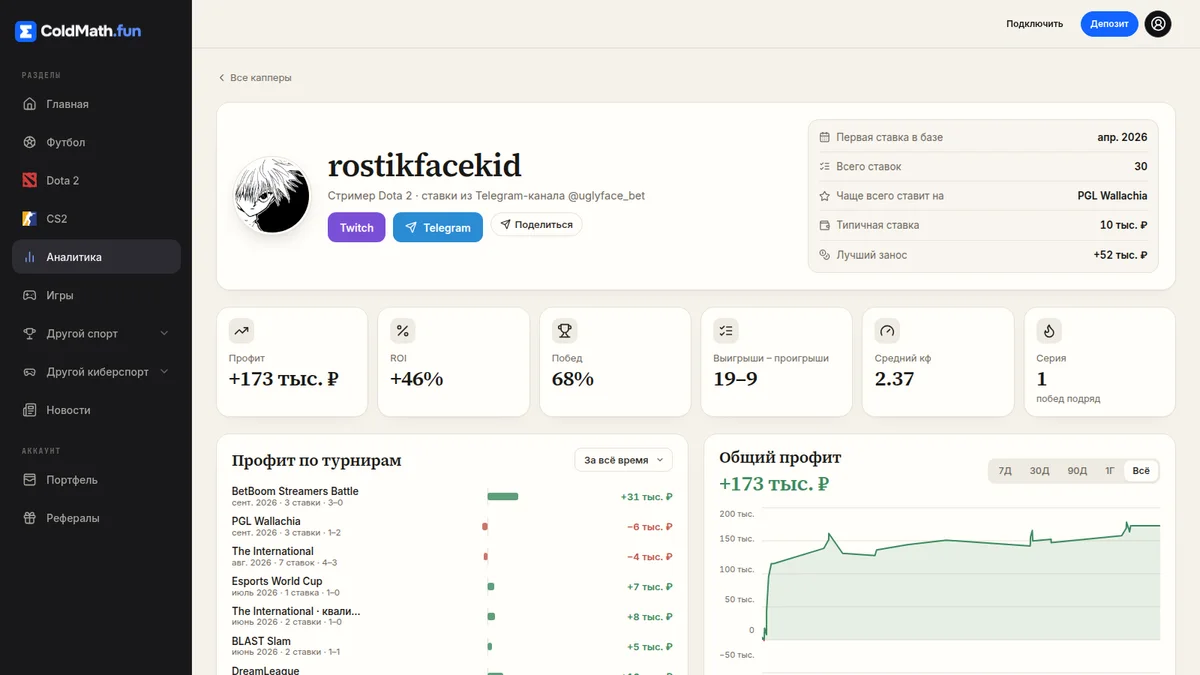Click the star icon beside Чаще всего ставит на

coord(825,196)
